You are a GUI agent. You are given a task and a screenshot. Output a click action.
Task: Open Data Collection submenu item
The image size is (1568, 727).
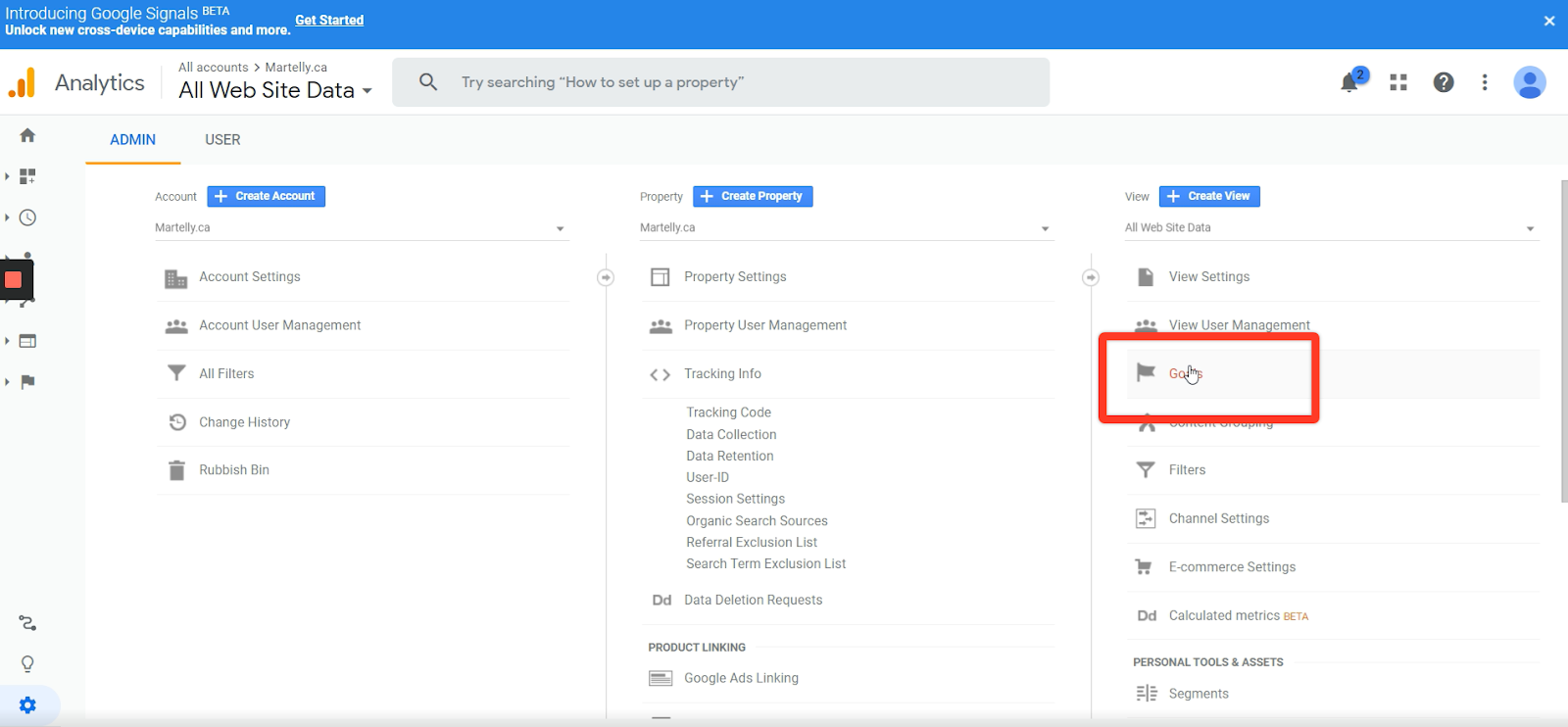[x=731, y=434]
